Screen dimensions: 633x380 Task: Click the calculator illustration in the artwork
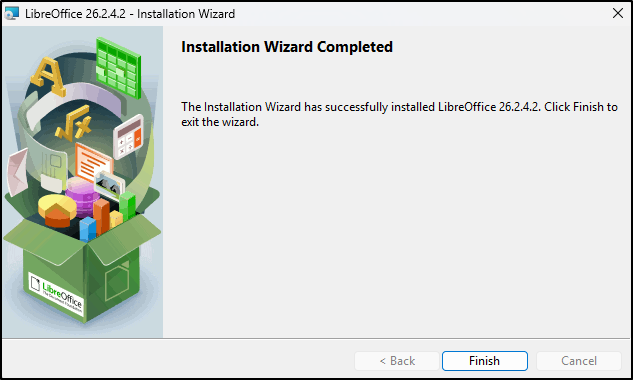(128, 136)
